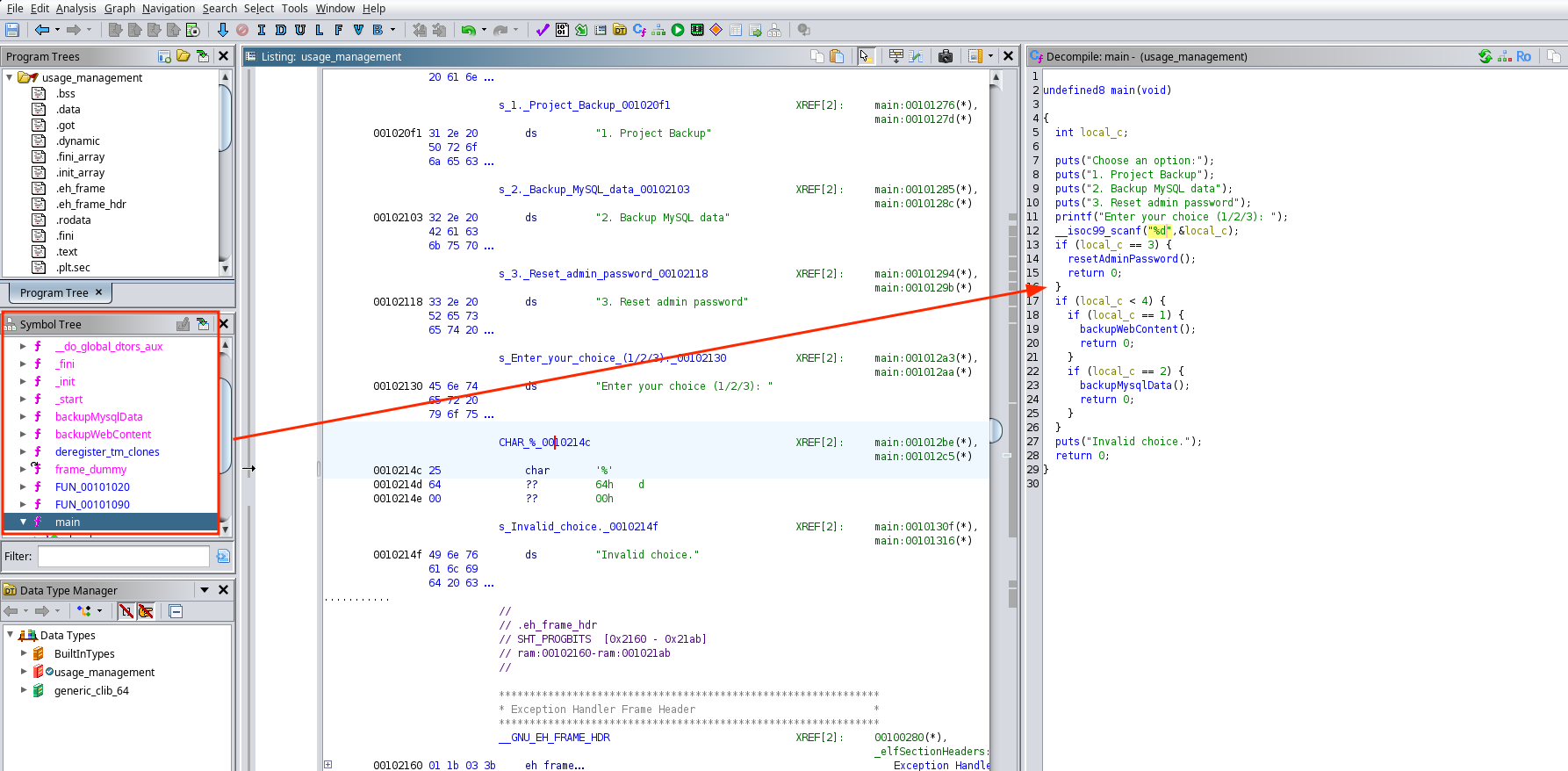Toggle navigation to next Label (L icon)
Image resolution: width=1568 pixels, height=771 pixels.
click(x=319, y=30)
